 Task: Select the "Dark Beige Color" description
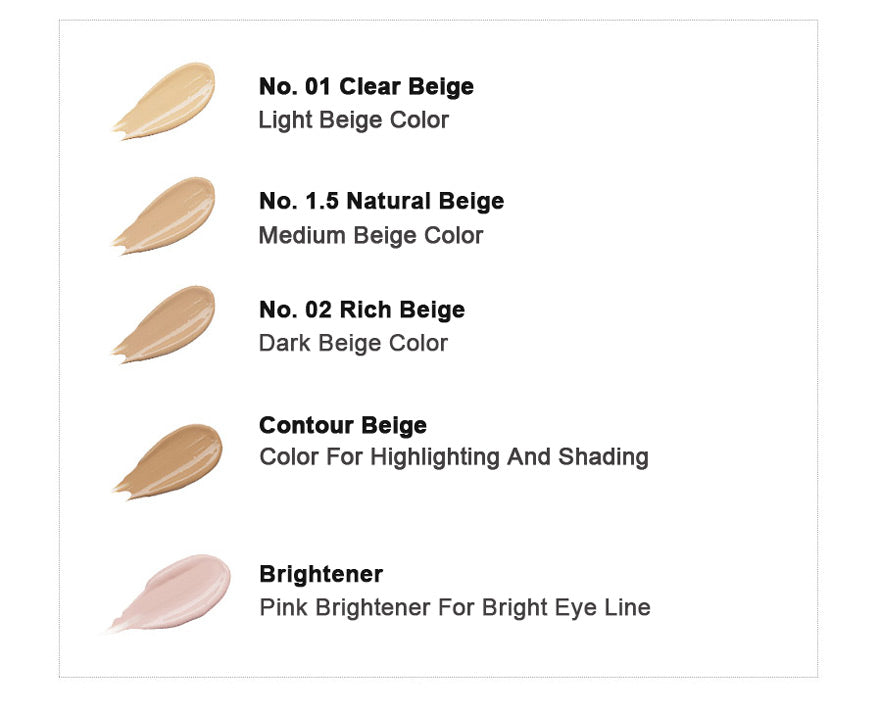point(353,343)
